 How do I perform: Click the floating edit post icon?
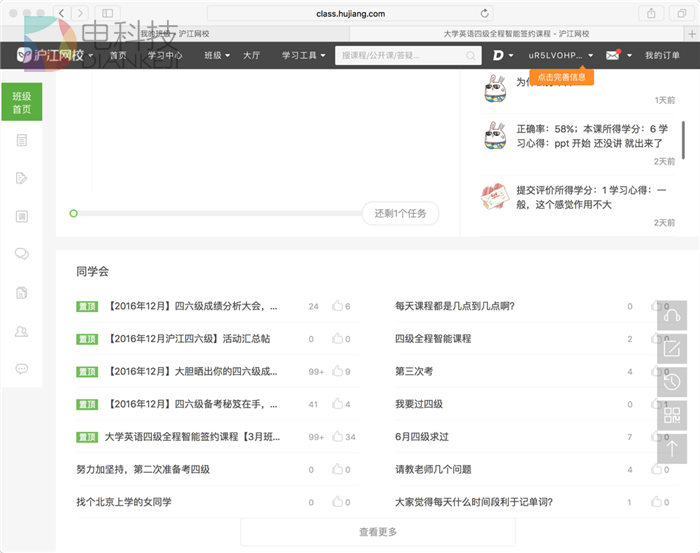(x=672, y=349)
